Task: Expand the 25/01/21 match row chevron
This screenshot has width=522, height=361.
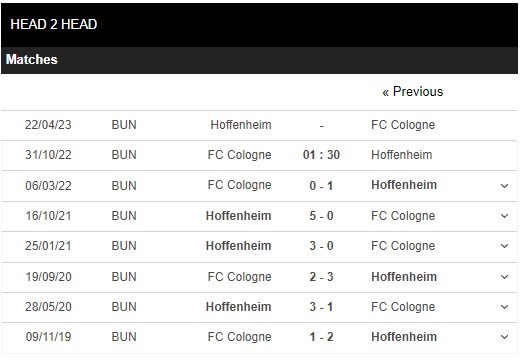Action: [504, 246]
